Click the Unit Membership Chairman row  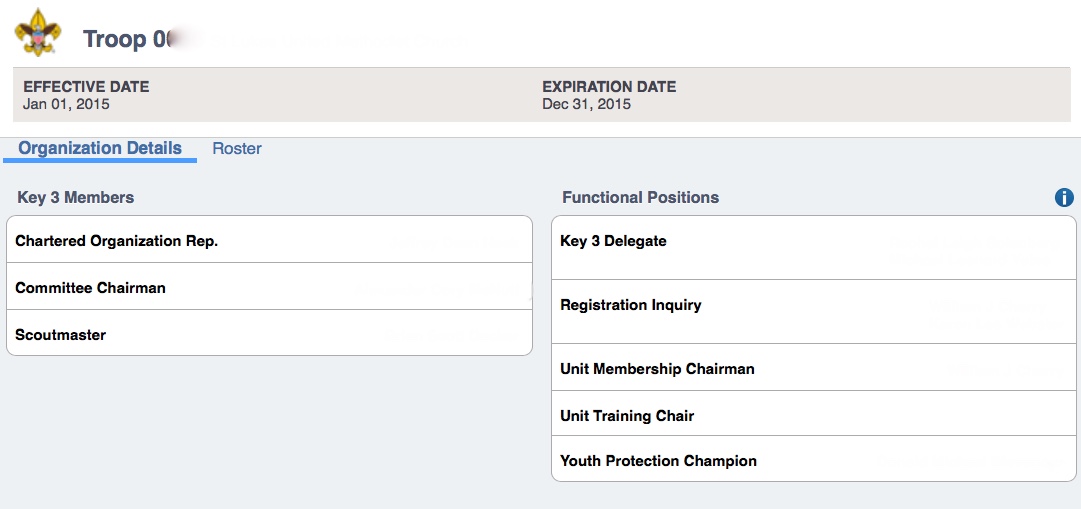click(x=813, y=369)
